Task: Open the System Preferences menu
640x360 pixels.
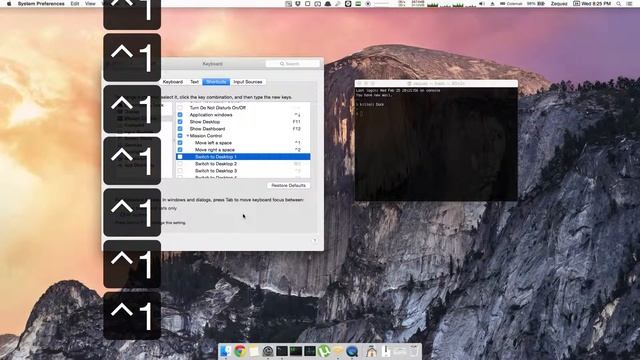Action: tap(41, 4)
